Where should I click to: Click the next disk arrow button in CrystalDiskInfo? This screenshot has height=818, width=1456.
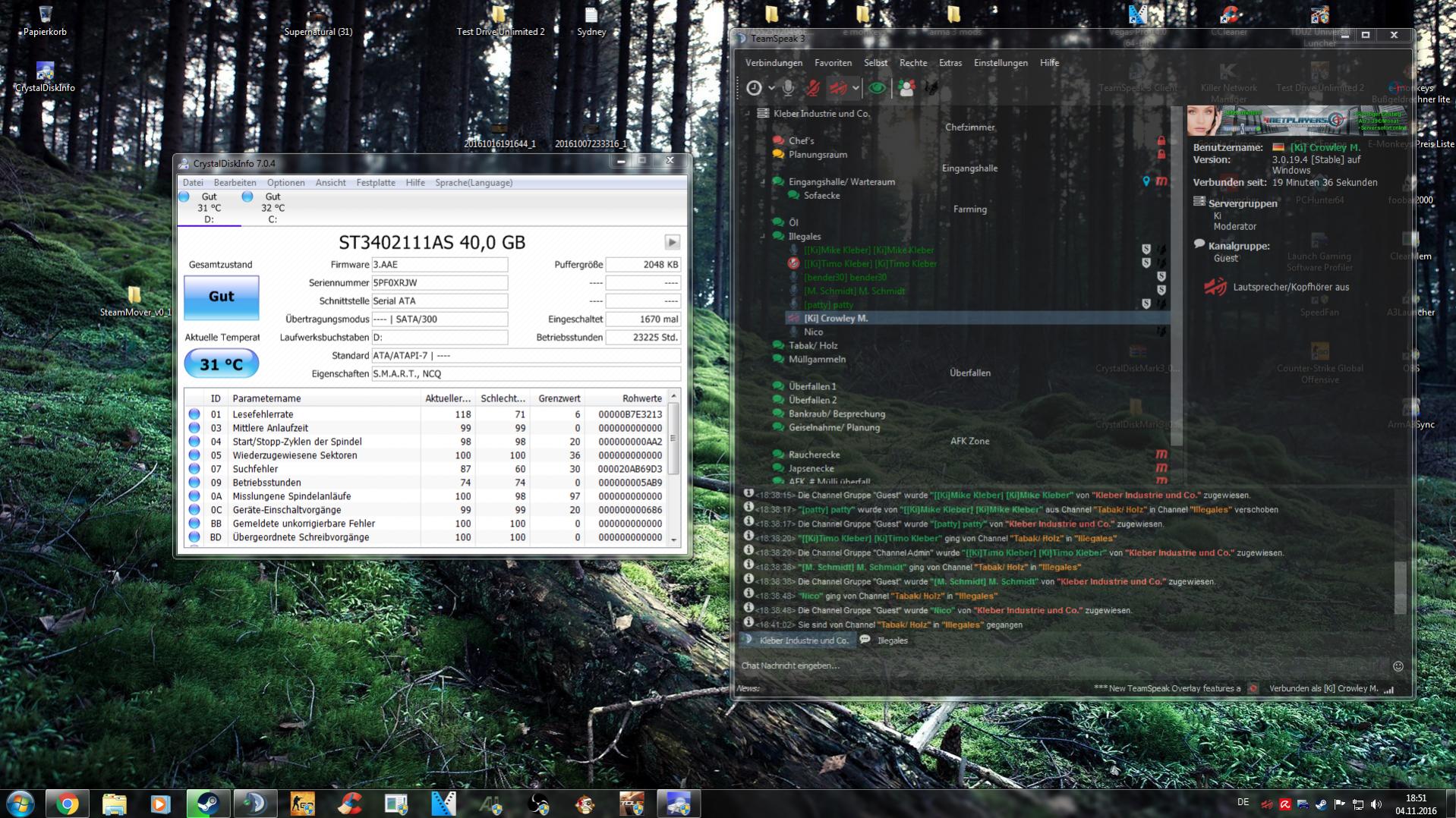coord(673,242)
